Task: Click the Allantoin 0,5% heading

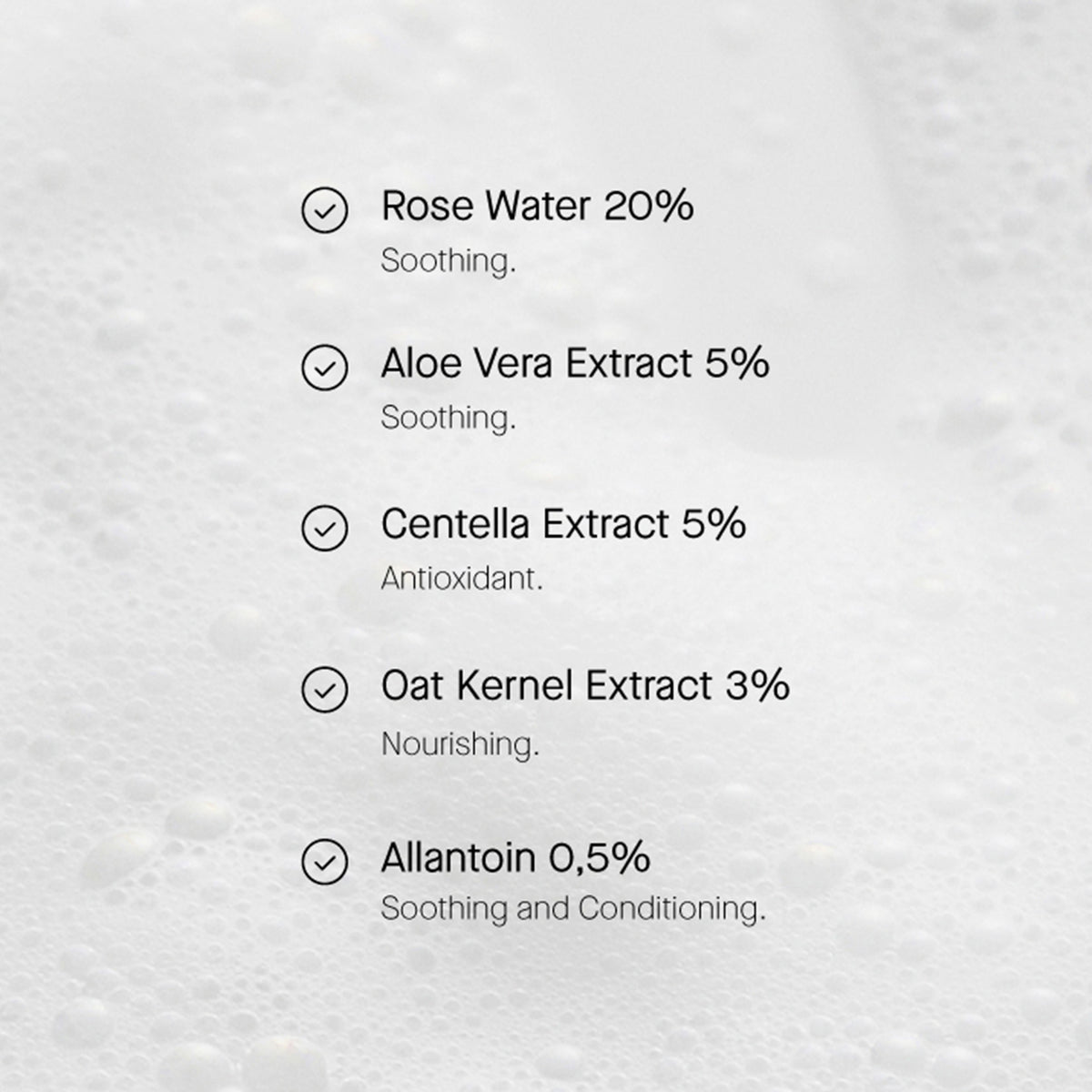Action: [515, 857]
